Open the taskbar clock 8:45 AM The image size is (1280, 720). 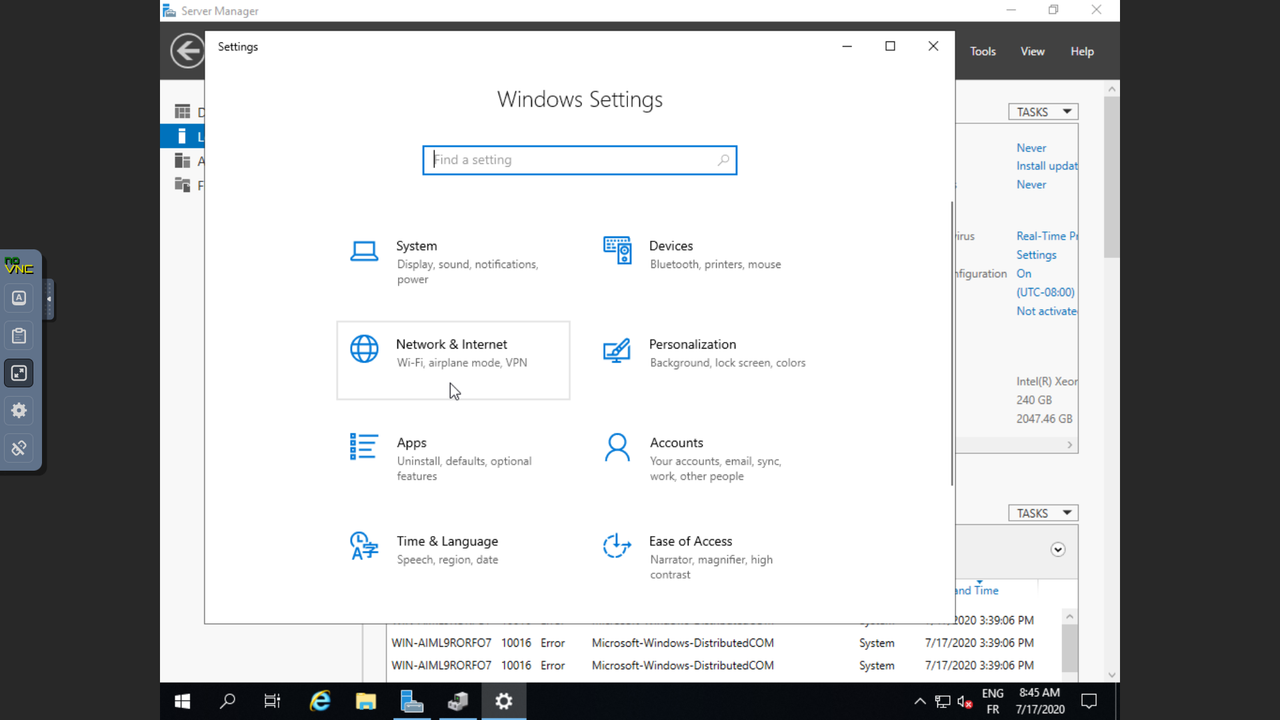tap(1040, 702)
